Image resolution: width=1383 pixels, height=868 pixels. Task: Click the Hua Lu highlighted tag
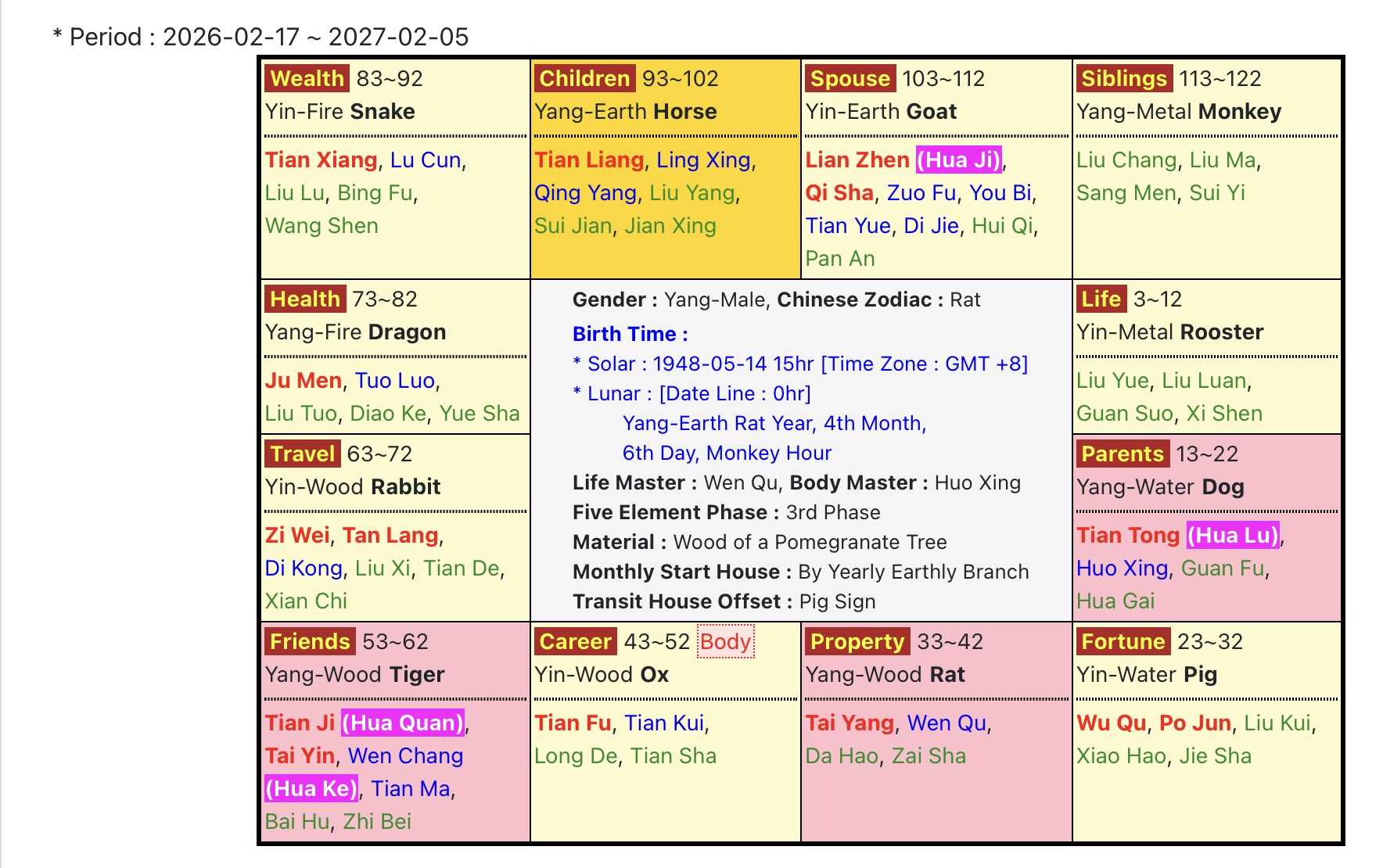click(x=1232, y=535)
